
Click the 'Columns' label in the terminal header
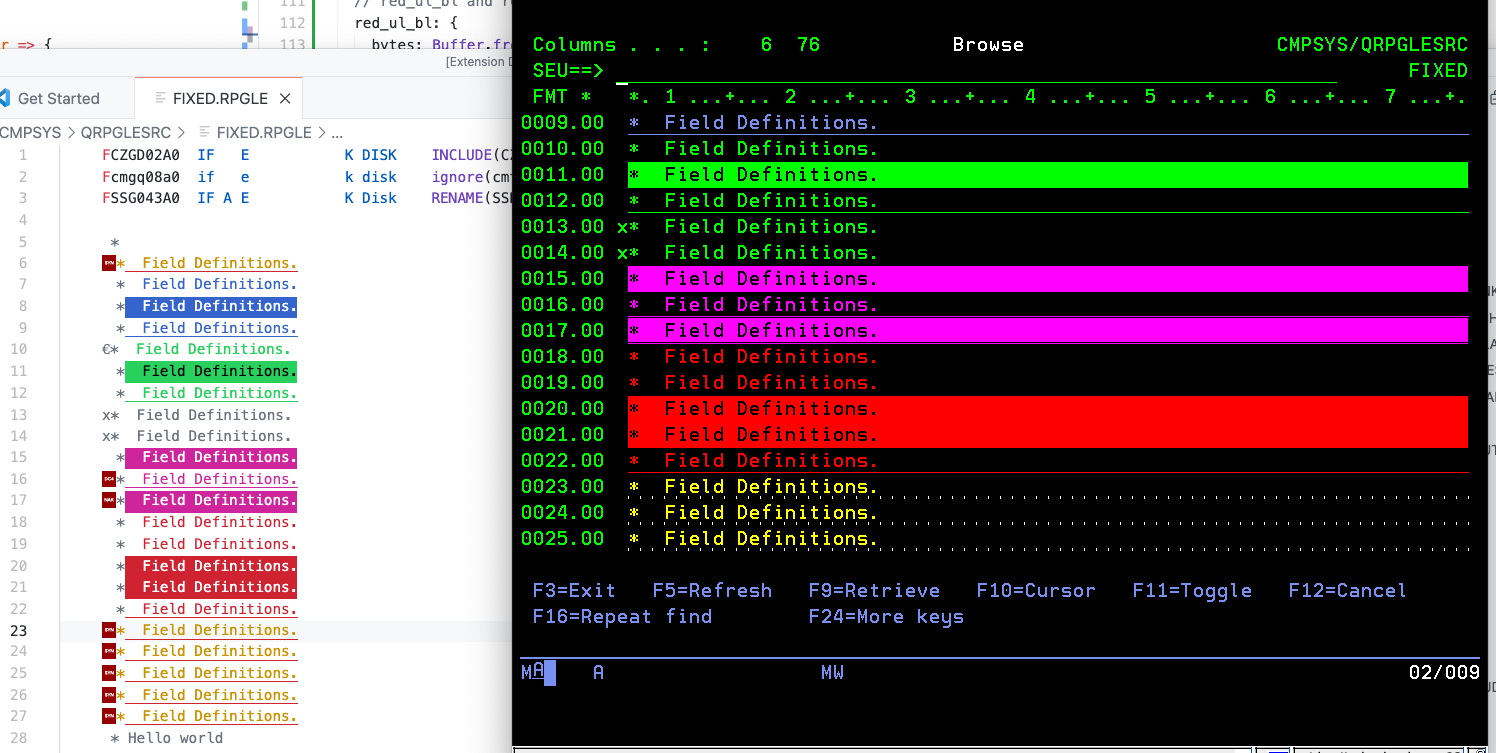574,45
